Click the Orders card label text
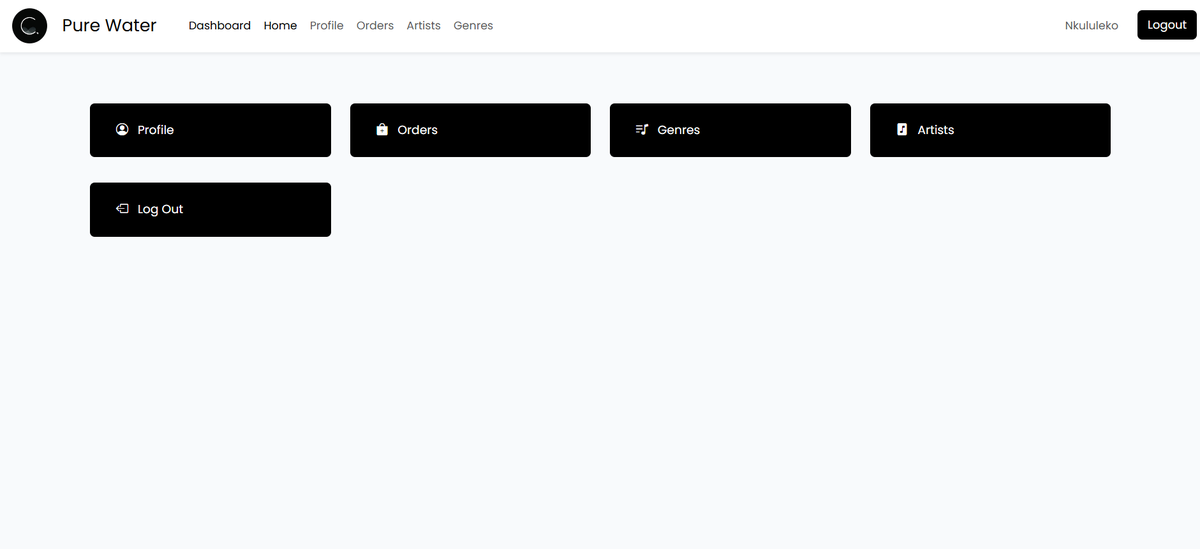Screen dimensions: 1200x549 (418, 130)
